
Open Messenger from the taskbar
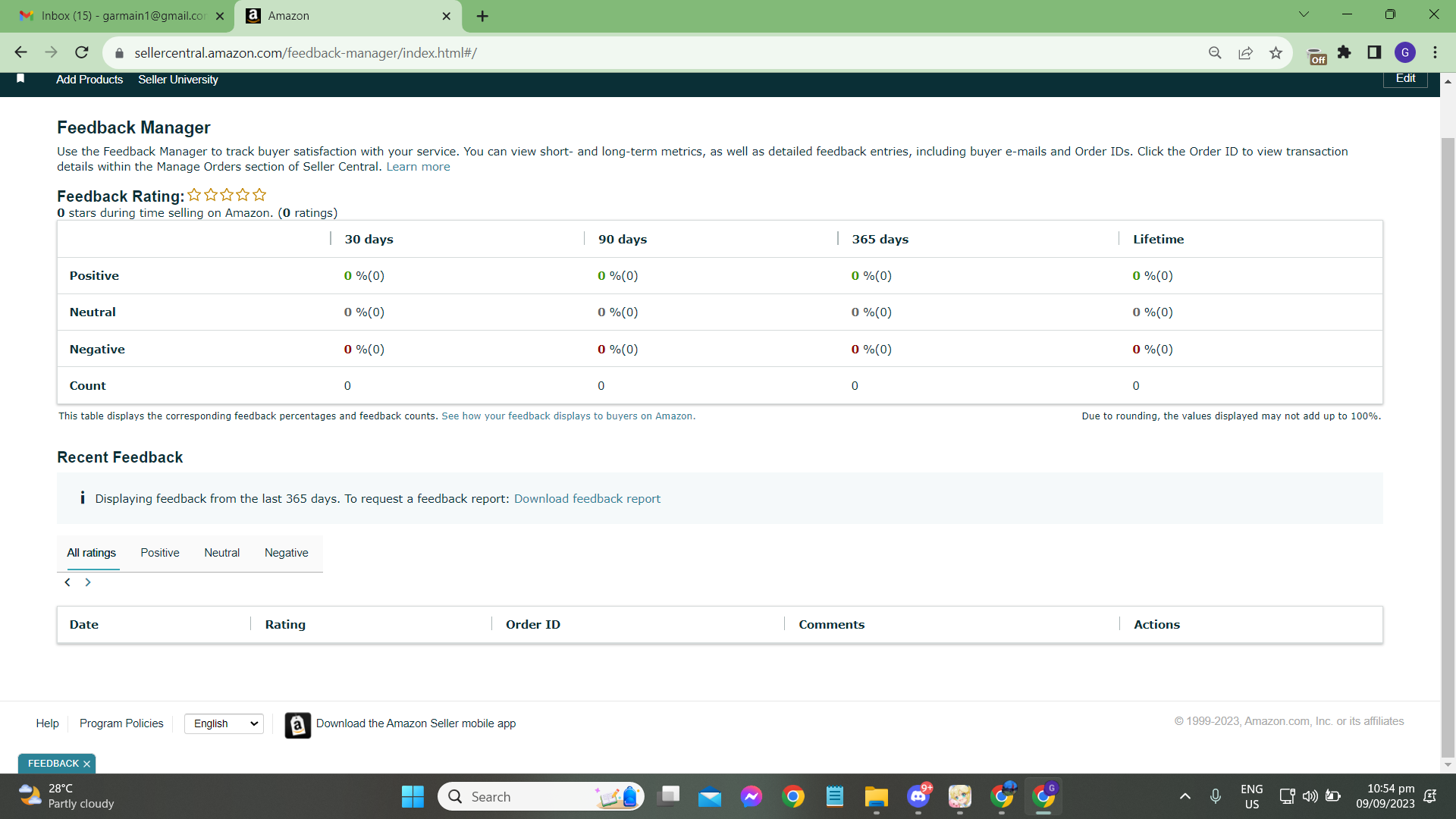pos(752,797)
